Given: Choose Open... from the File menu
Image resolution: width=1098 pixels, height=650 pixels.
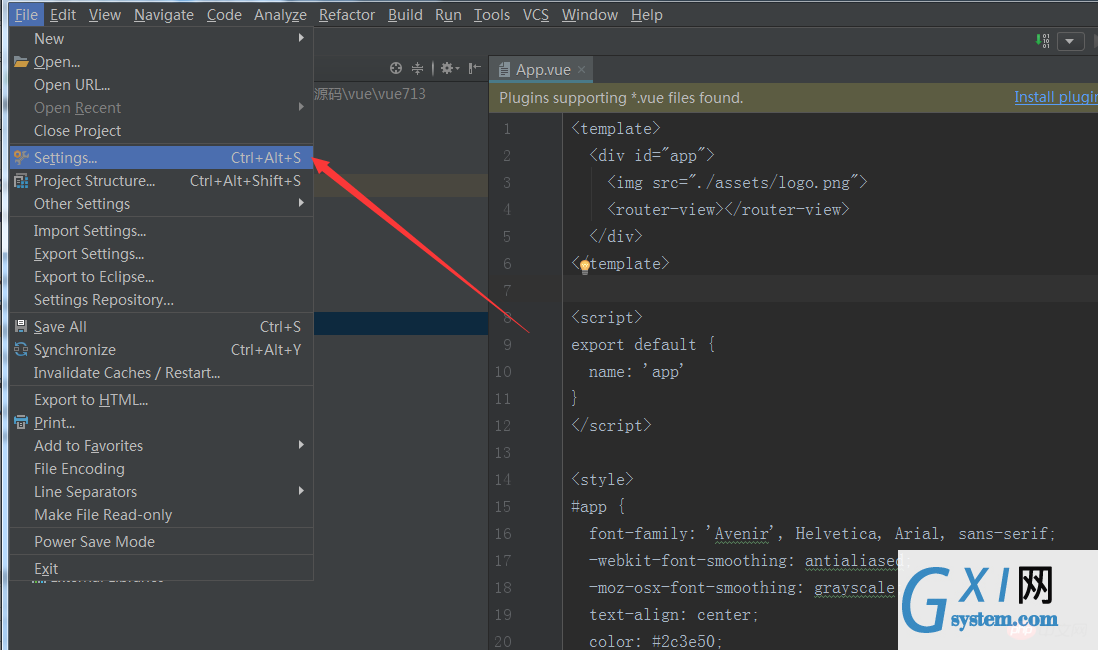Looking at the screenshot, I should (162, 62).
